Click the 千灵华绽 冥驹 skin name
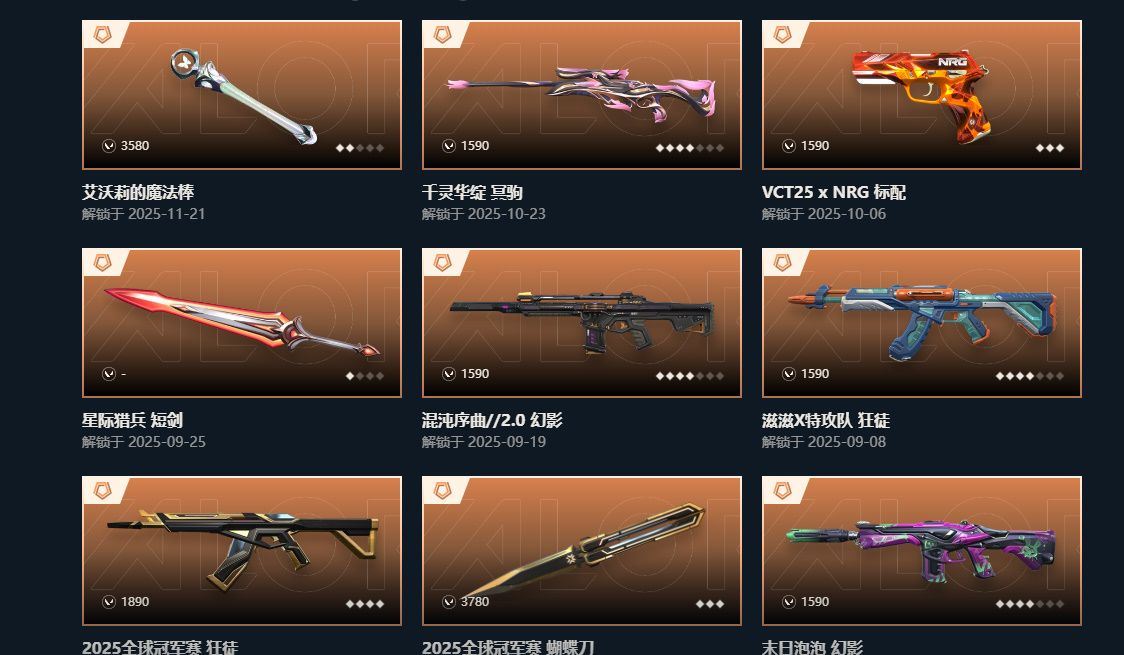This screenshot has height=655, width=1124. (x=472, y=192)
